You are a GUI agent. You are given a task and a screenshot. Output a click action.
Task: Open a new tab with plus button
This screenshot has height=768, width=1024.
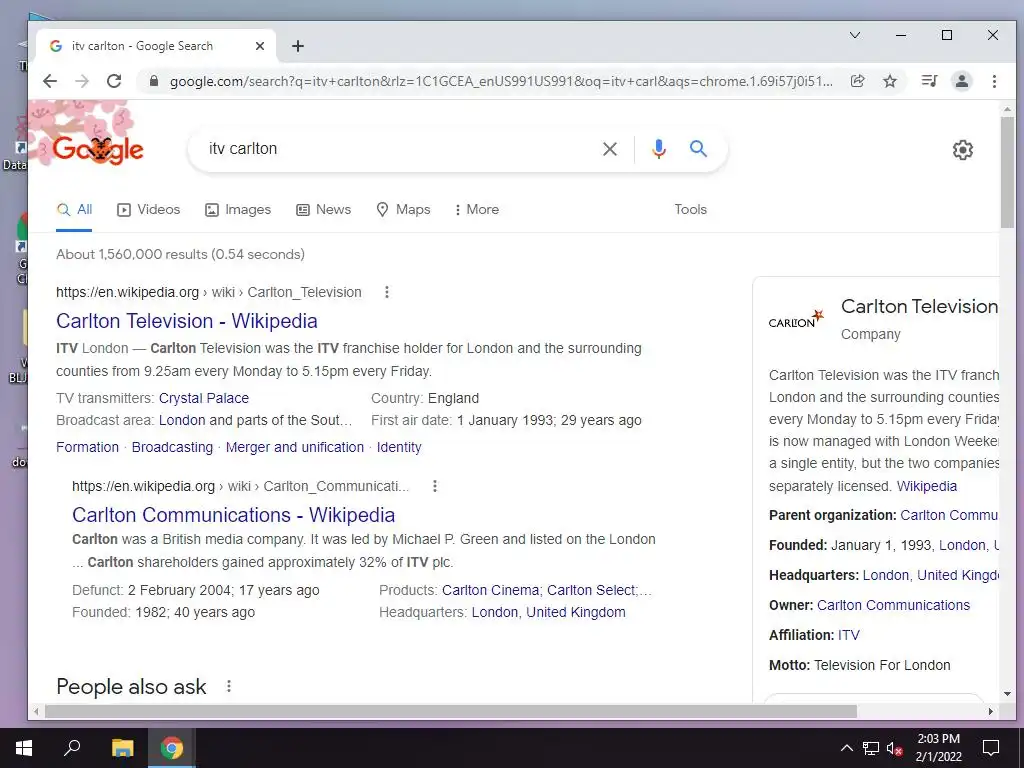(x=298, y=46)
